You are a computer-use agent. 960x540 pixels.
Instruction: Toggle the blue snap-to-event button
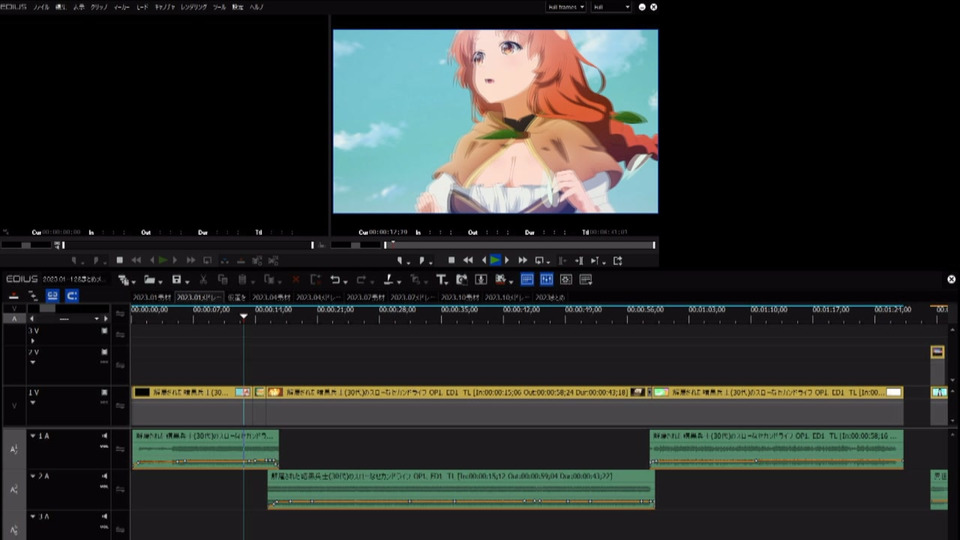72,296
